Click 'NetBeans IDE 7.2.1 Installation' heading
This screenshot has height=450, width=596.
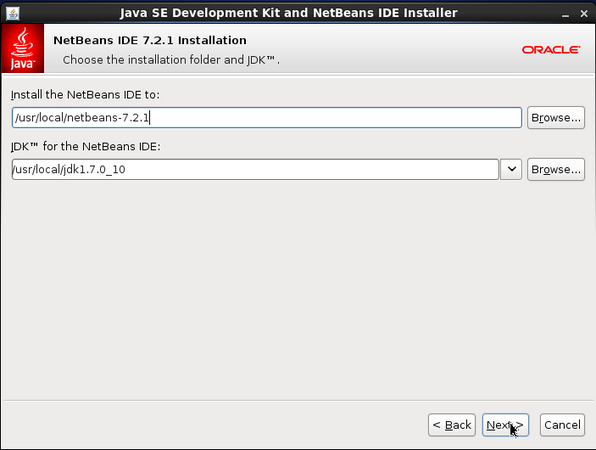[x=150, y=40]
